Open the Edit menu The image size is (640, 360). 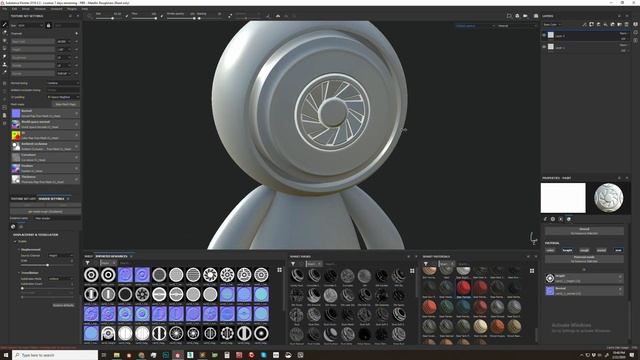point(14,9)
